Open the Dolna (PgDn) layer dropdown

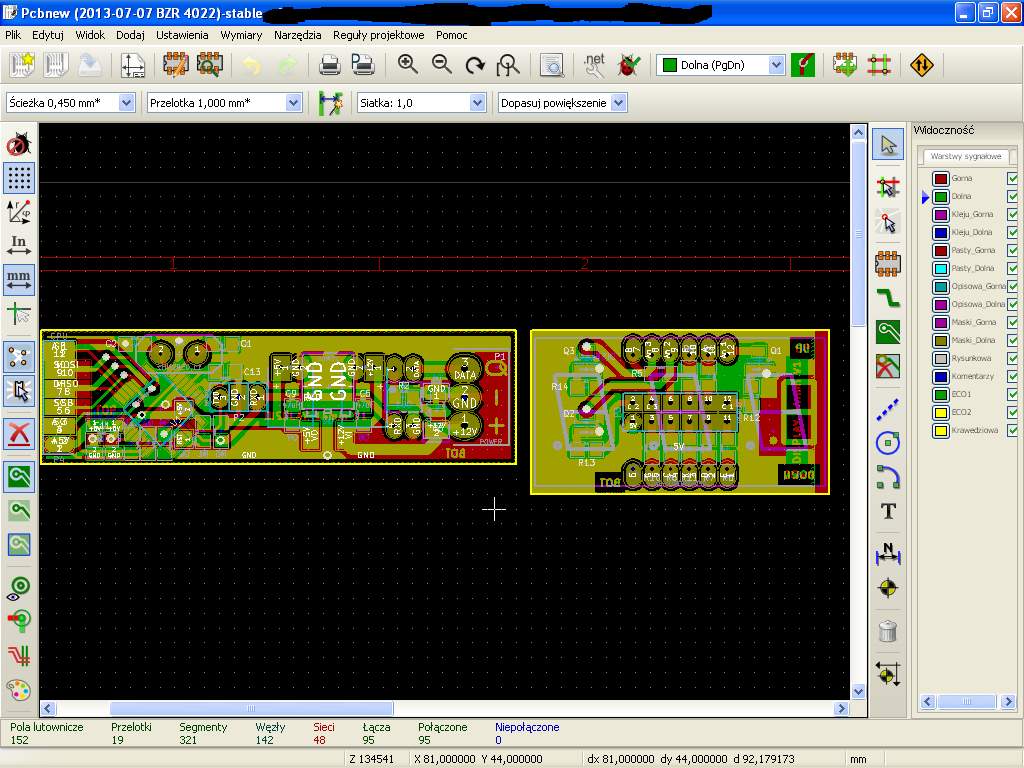coord(776,65)
